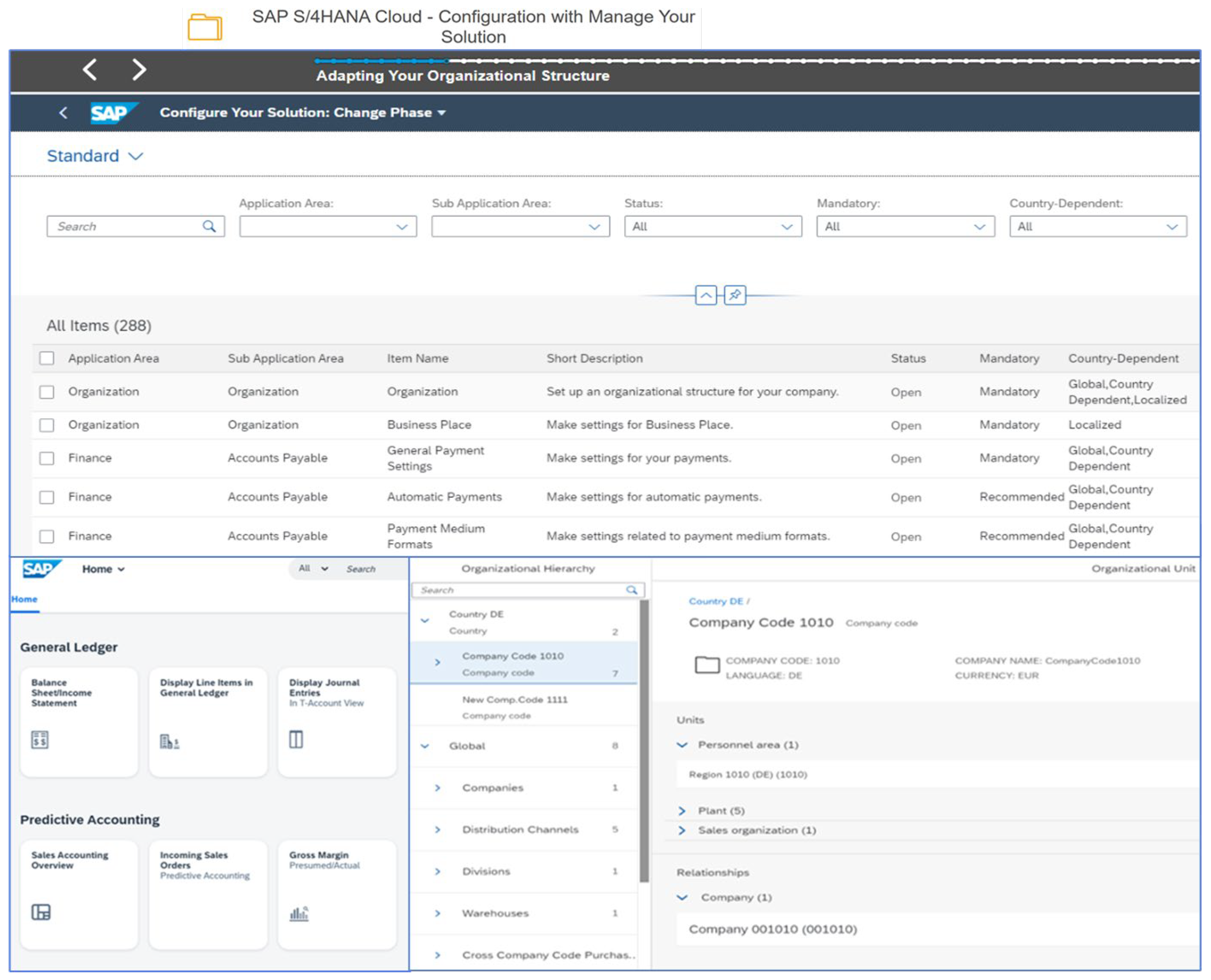Screen dimensions: 1211x980
Task: Click the Country DE breadcrumb link
Action: click(715, 601)
